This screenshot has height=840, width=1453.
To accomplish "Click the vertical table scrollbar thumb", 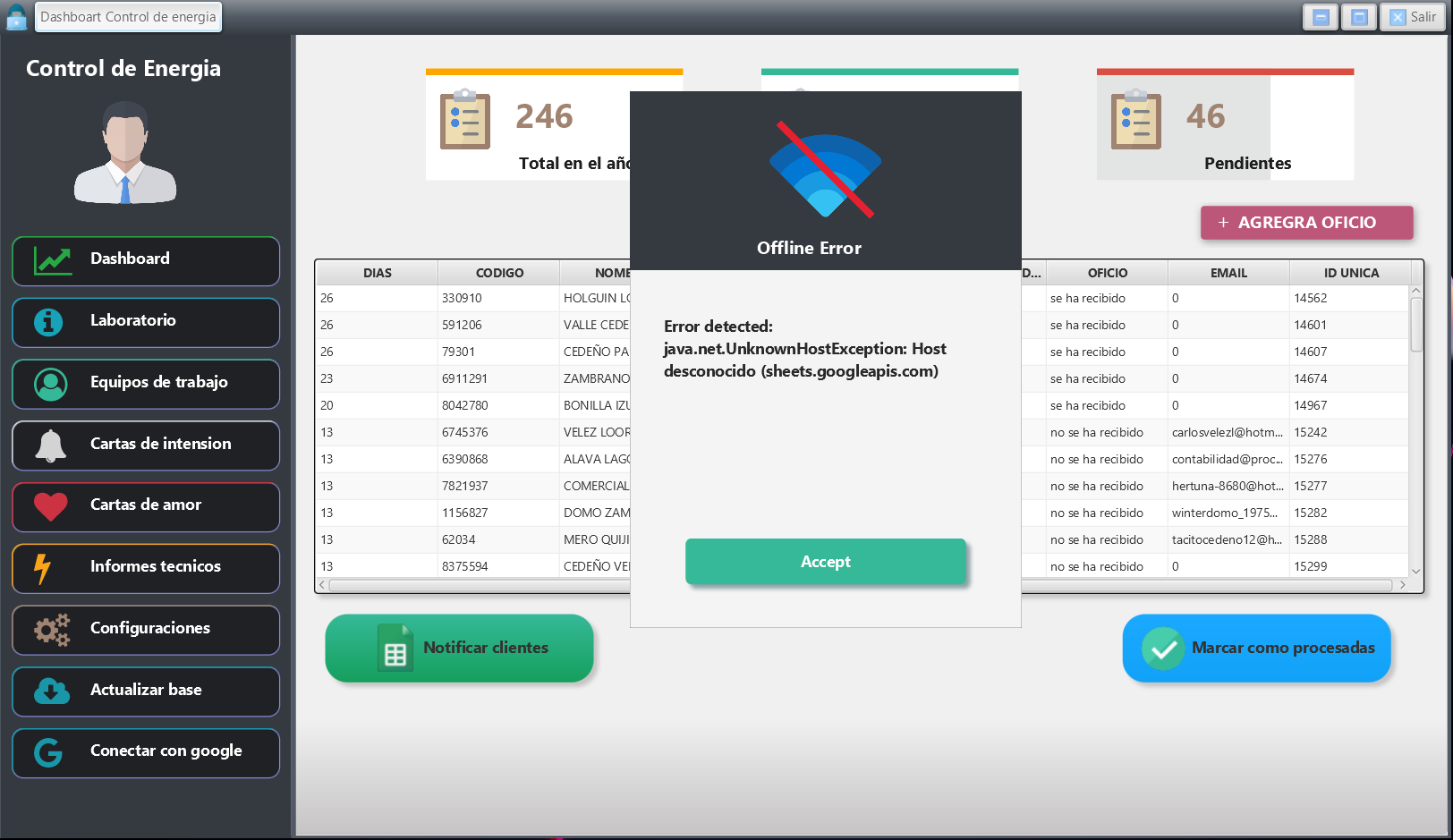I will click(1416, 325).
